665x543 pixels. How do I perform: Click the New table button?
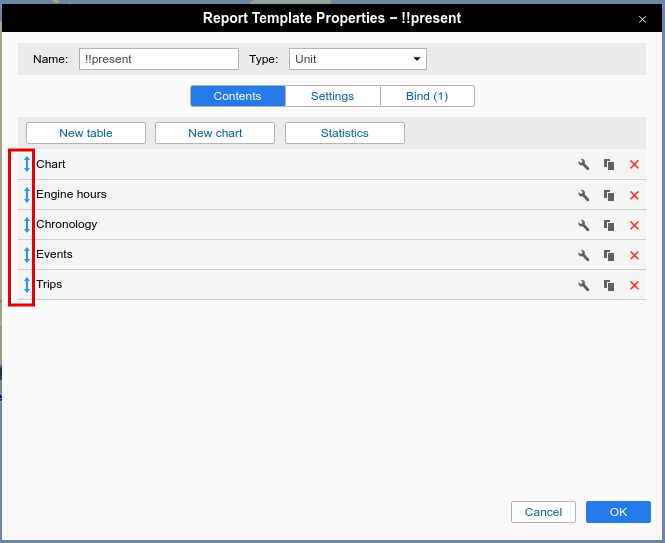[x=86, y=133]
